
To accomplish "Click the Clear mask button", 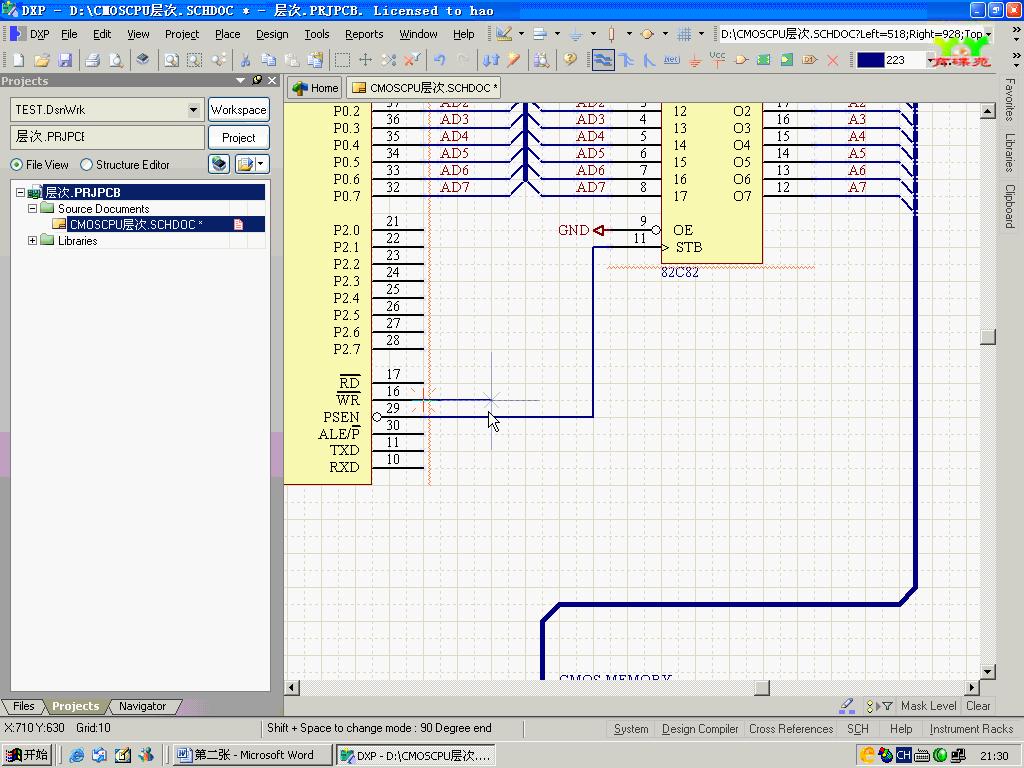I will [x=978, y=706].
